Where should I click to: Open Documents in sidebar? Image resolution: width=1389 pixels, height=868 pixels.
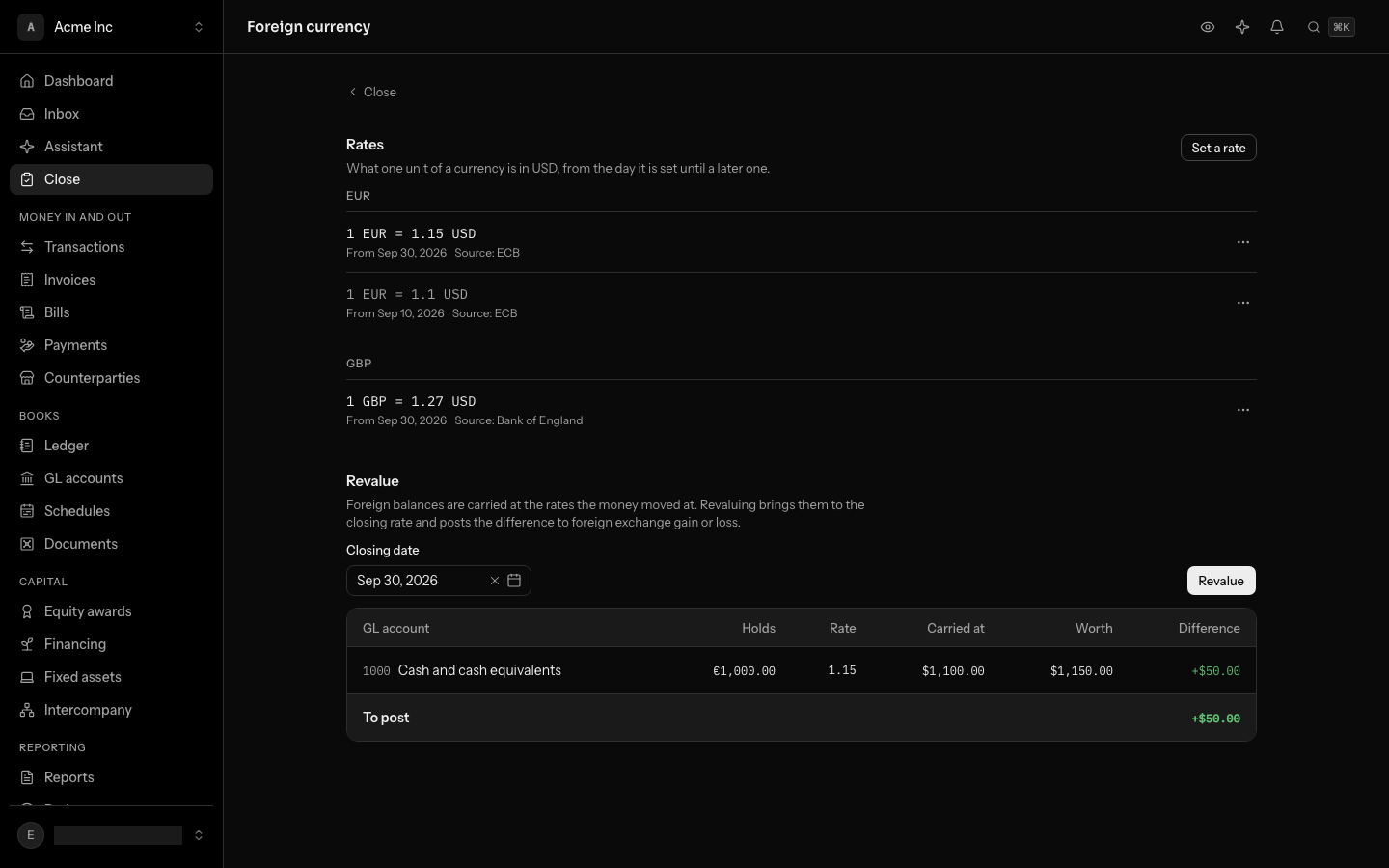(x=111, y=544)
